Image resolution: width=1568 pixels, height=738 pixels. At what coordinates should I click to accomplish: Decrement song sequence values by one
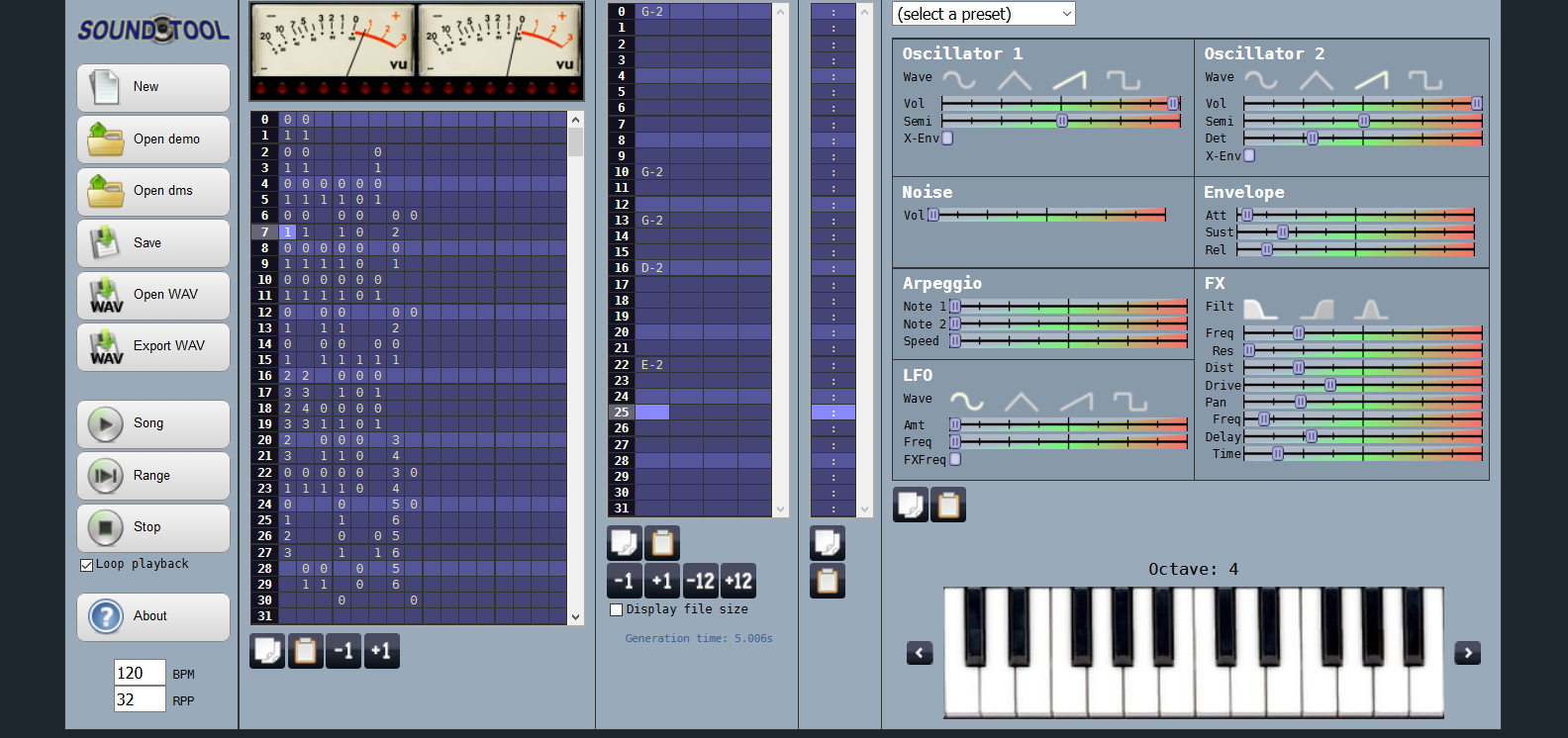[343, 651]
